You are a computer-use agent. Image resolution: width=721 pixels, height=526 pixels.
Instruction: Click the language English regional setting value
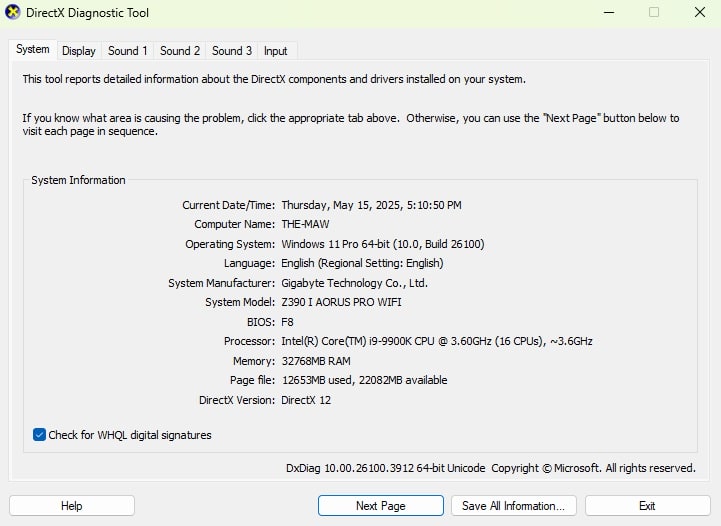pos(362,263)
